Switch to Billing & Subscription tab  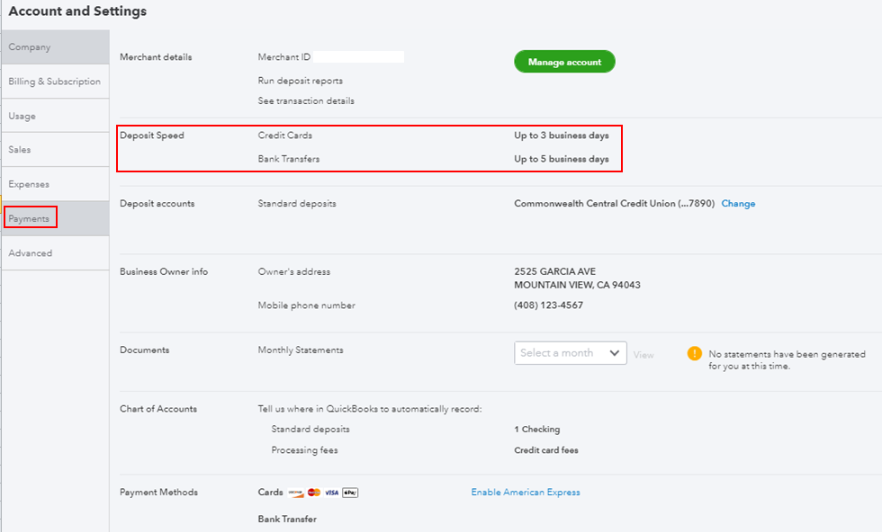click(54, 82)
